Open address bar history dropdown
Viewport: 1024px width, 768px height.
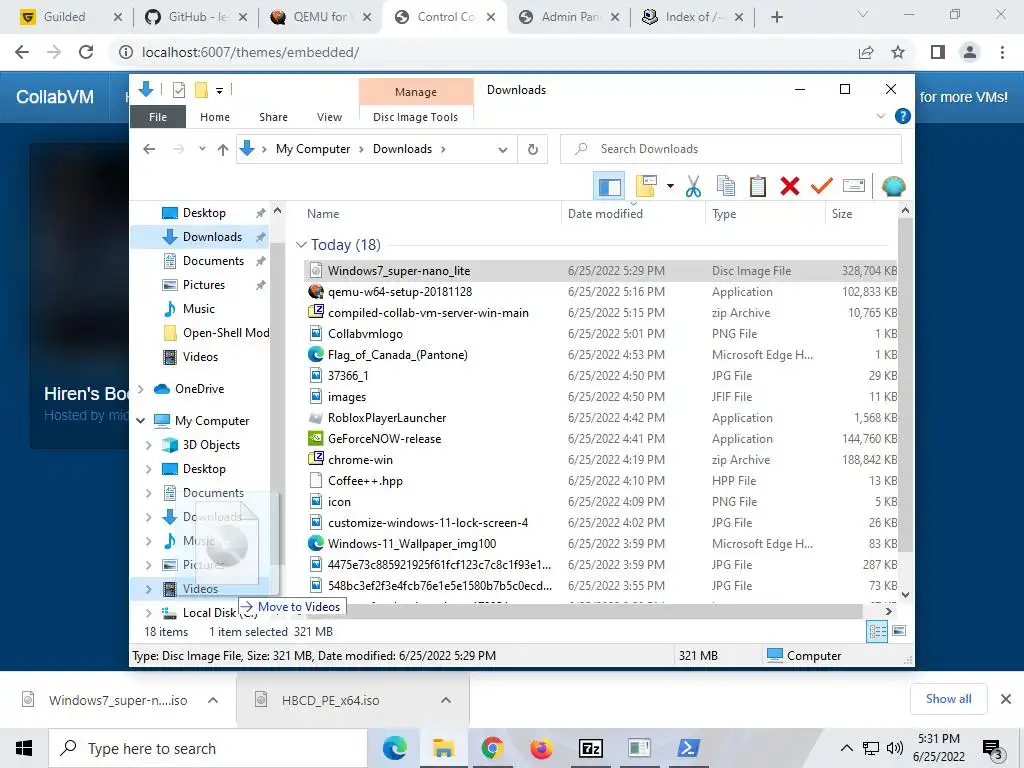[x=502, y=150]
